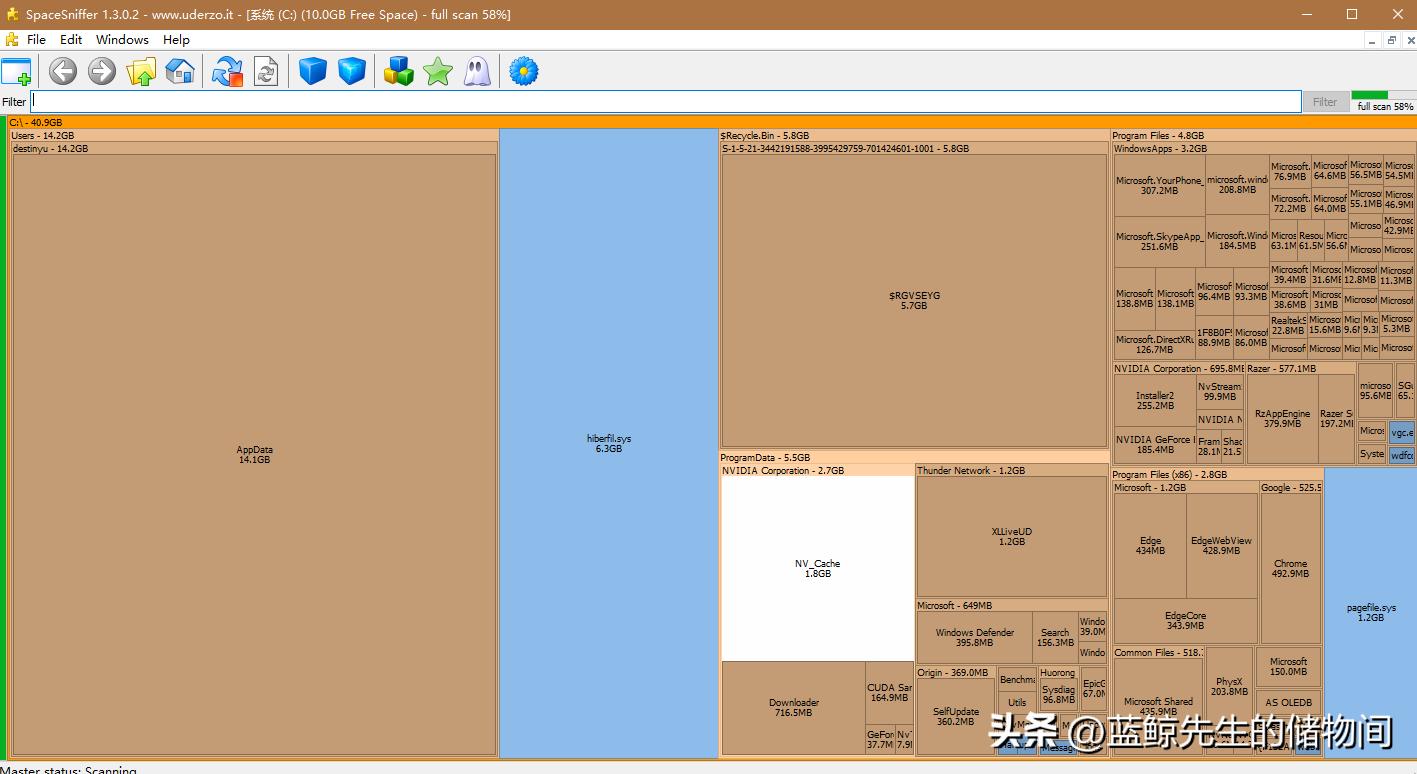The image size is (1417, 774).
Task: Open Configuration with the blue flower icon
Action: (523, 71)
